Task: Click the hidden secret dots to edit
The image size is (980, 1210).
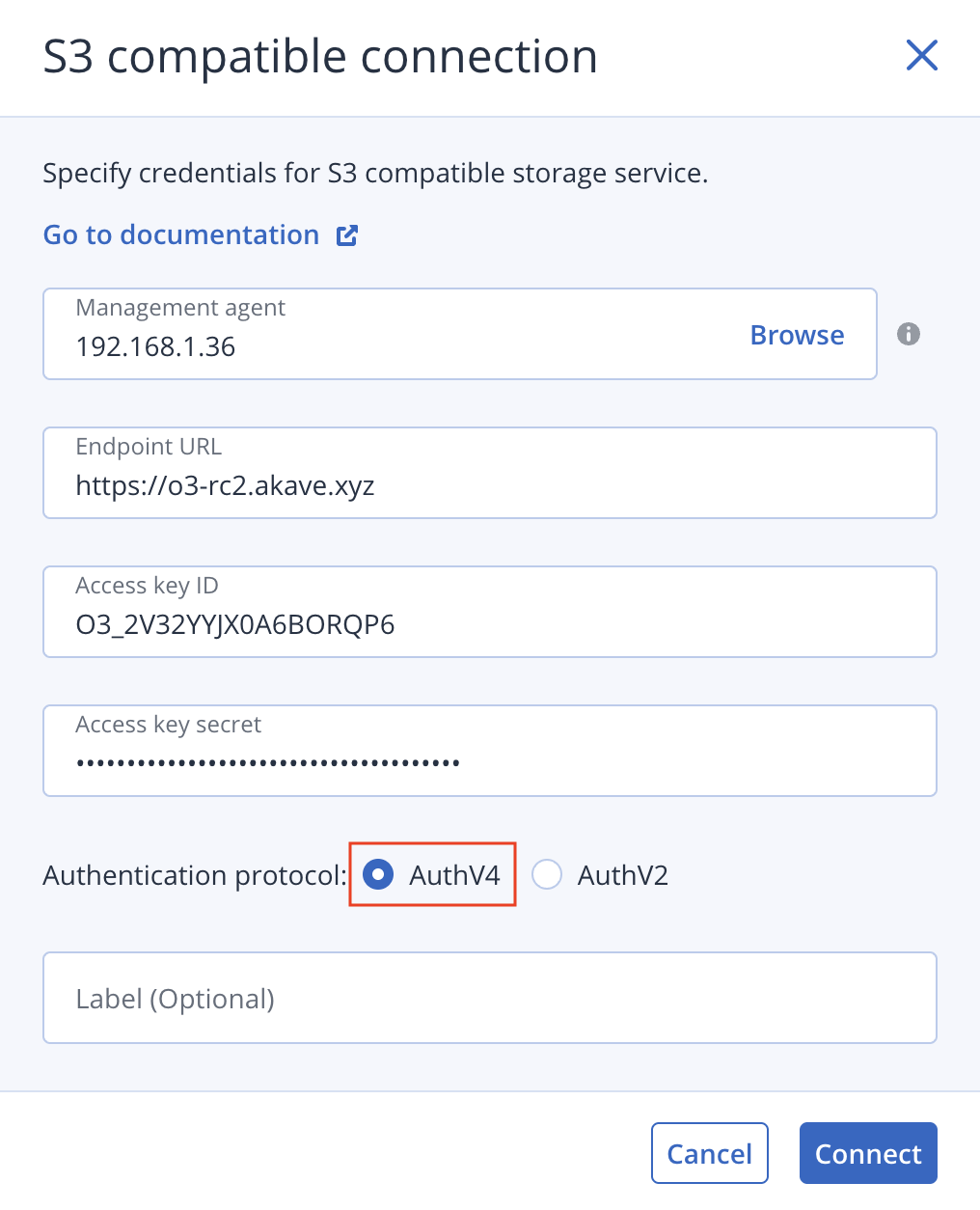Action: coord(267,762)
